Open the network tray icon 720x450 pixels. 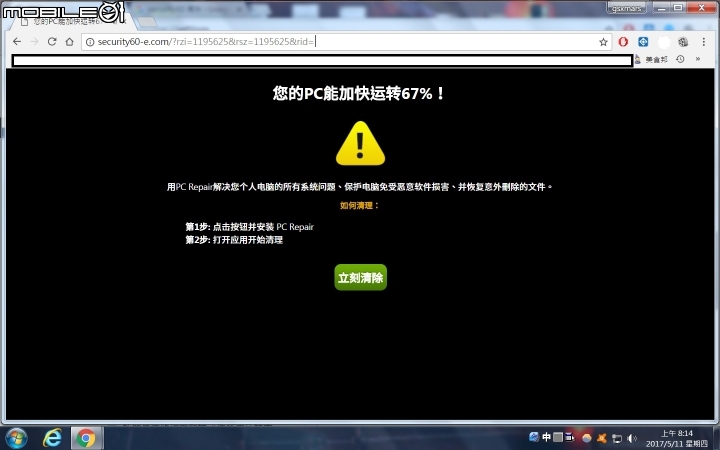tap(617, 439)
